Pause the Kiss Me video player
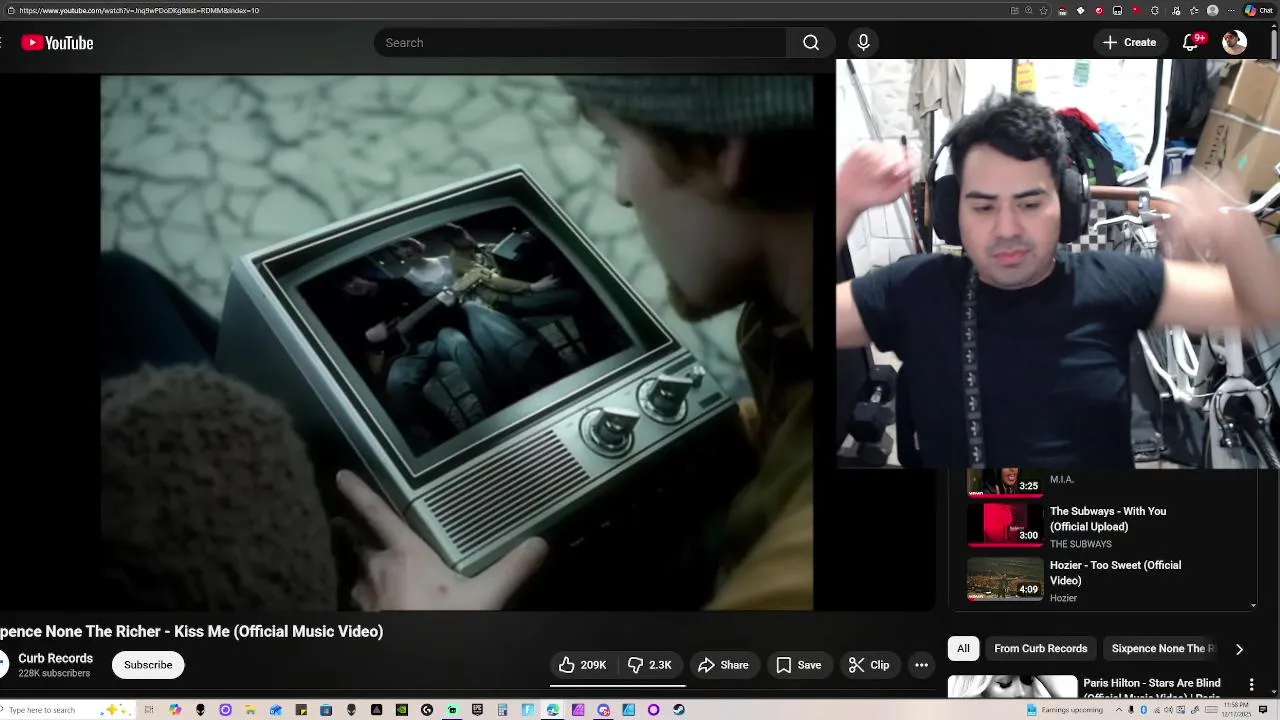This screenshot has width=1280, height=720. (x=456, y=342)
